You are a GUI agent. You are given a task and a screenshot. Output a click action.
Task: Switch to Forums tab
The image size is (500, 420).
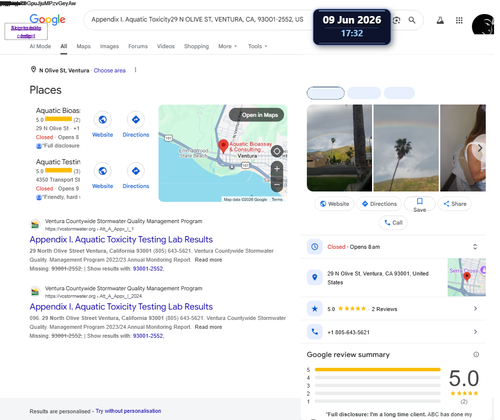[x=138, y=46]
